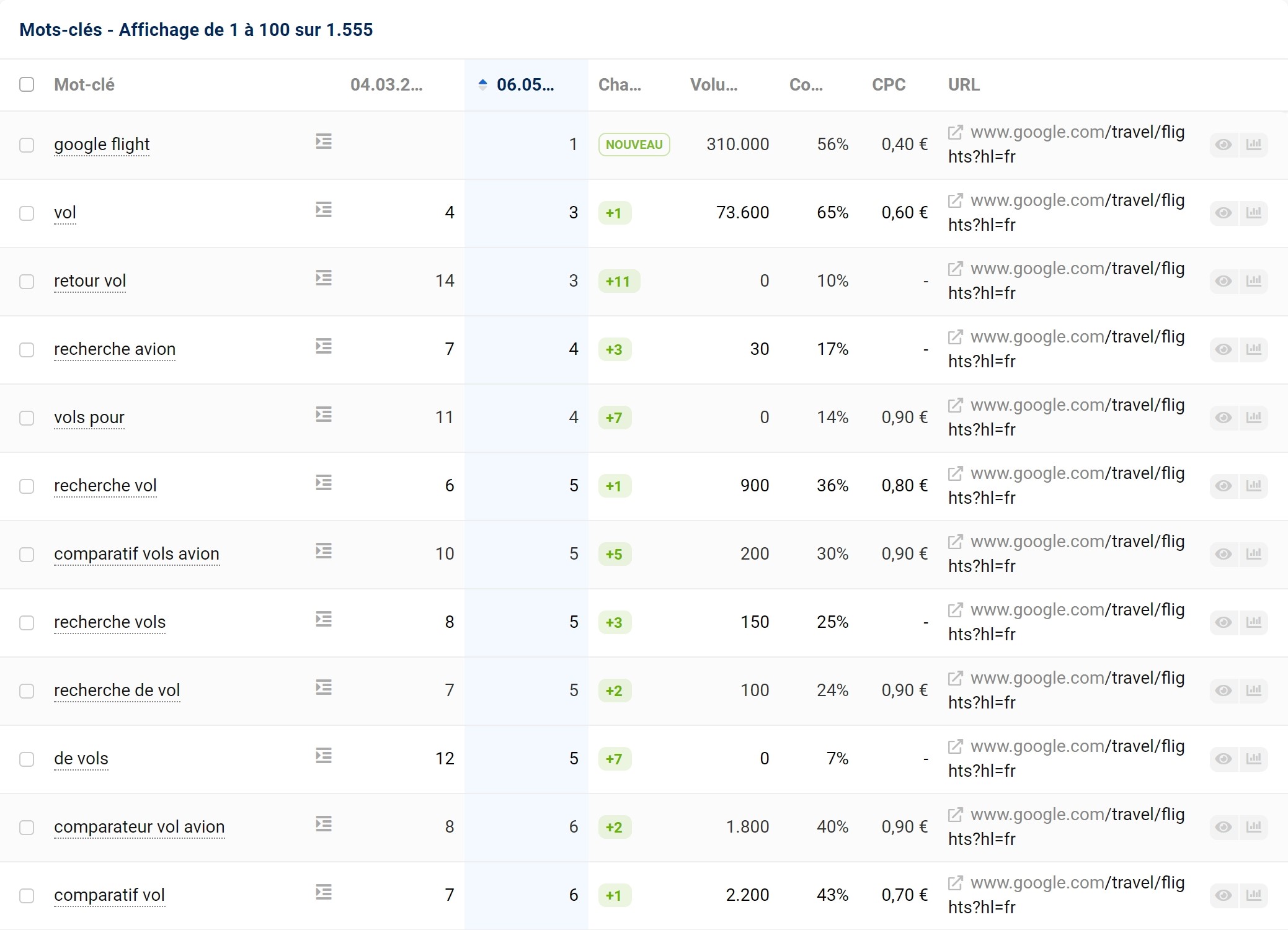This screenshot has height=930, width=1288.
Task: Sort by the 06.05 date column
Action: (x=525, y=85)
